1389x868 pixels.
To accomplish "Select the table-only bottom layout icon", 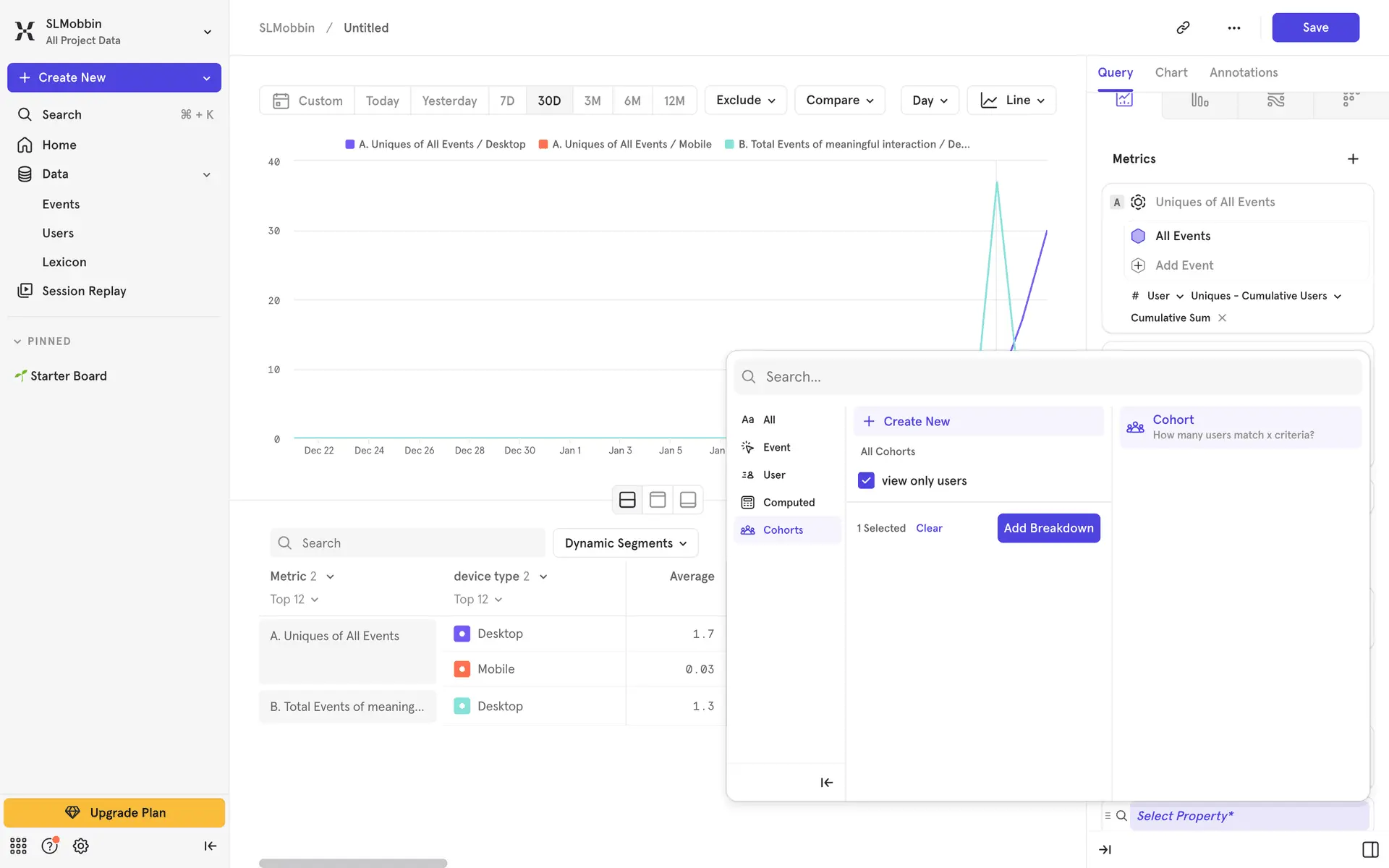I will 688,500.
